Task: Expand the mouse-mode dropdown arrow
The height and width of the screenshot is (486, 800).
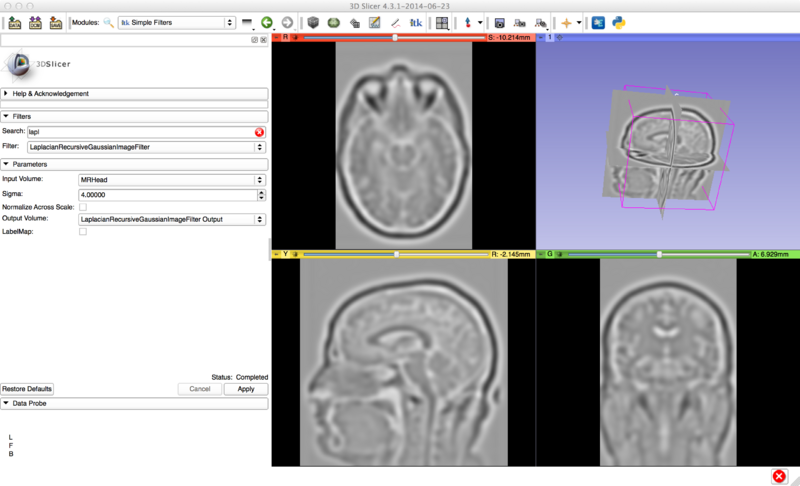Action: click(480, 22)
